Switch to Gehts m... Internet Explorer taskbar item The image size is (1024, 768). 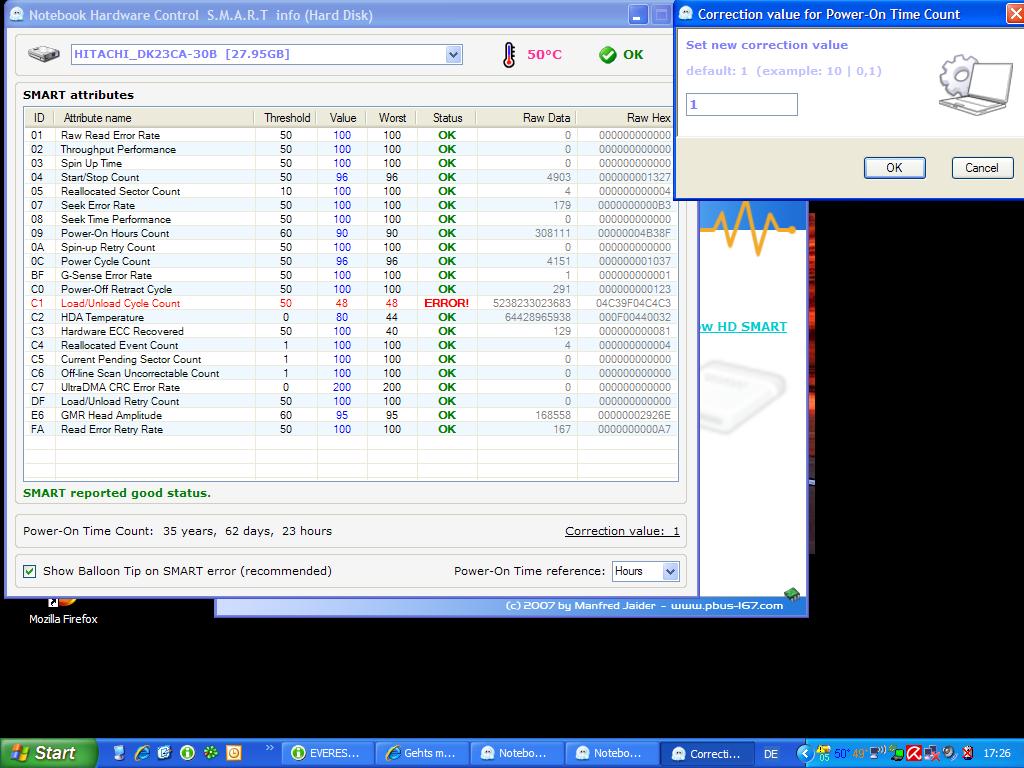(x=419, y=753)
